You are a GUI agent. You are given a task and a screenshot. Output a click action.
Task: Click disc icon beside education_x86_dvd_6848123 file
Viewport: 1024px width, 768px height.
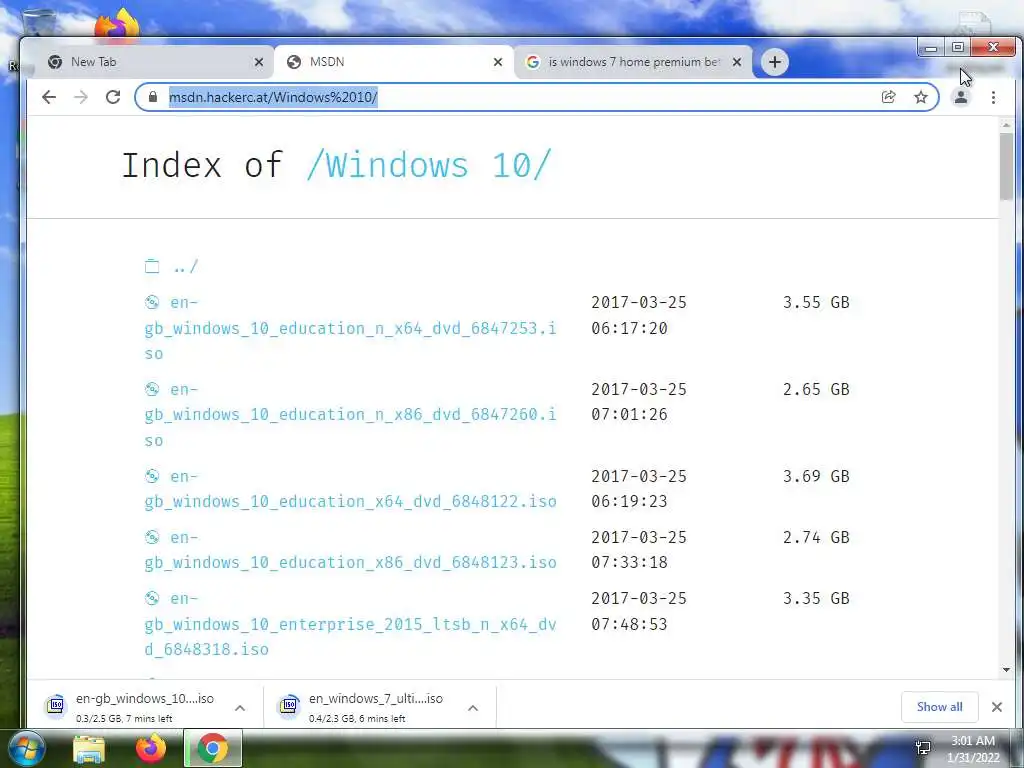click(152, 537)
